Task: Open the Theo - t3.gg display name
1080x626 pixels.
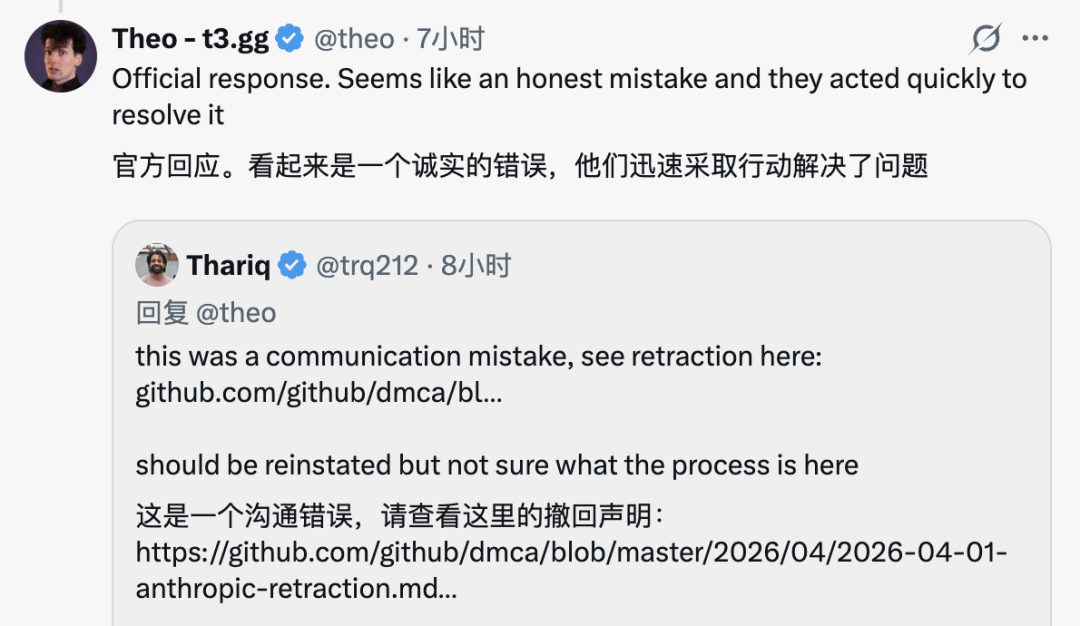Action: (x=191, y=39)
